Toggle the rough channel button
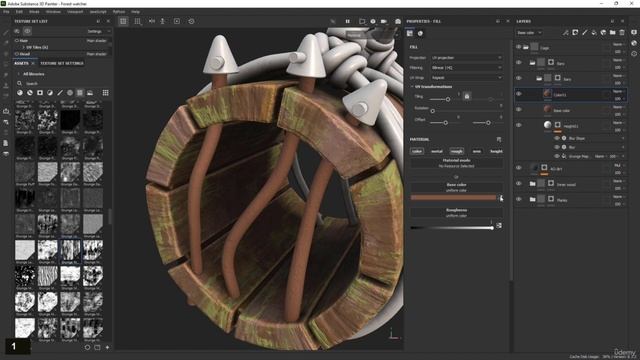 pos(457,151)
